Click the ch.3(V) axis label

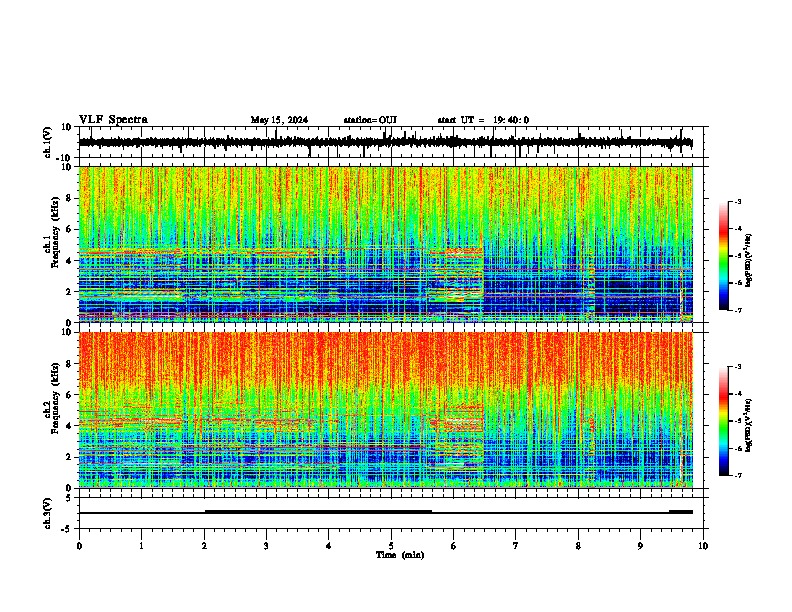47,514
